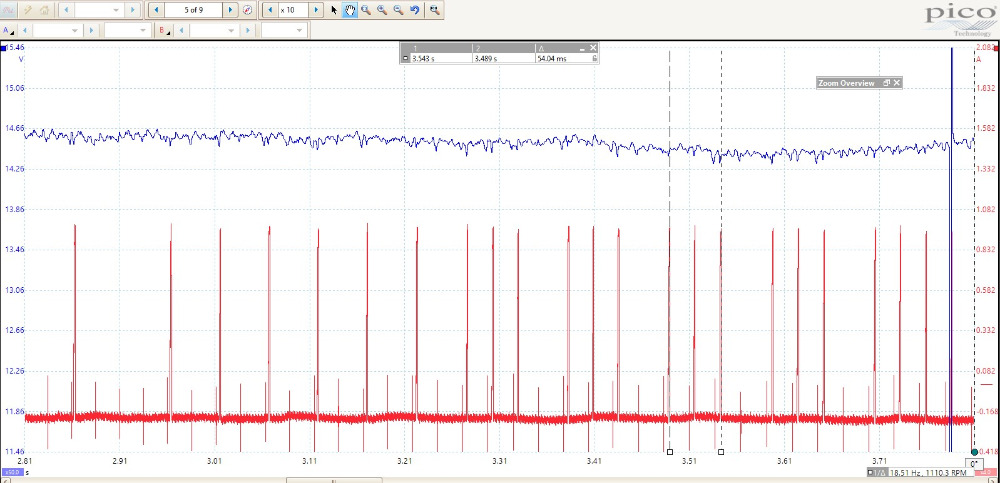Open the Channel A coupling dropdown

(x=142, y=31)
